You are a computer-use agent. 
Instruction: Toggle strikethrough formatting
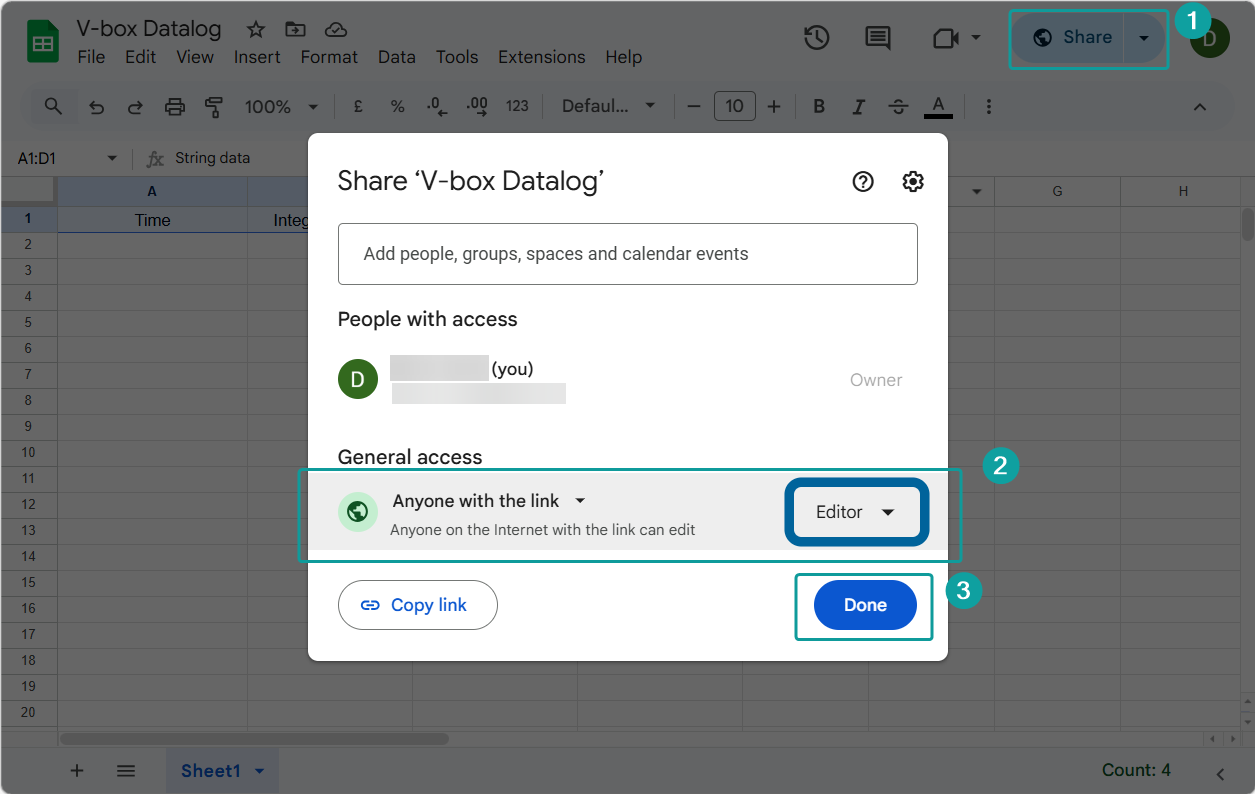(898, 106)
